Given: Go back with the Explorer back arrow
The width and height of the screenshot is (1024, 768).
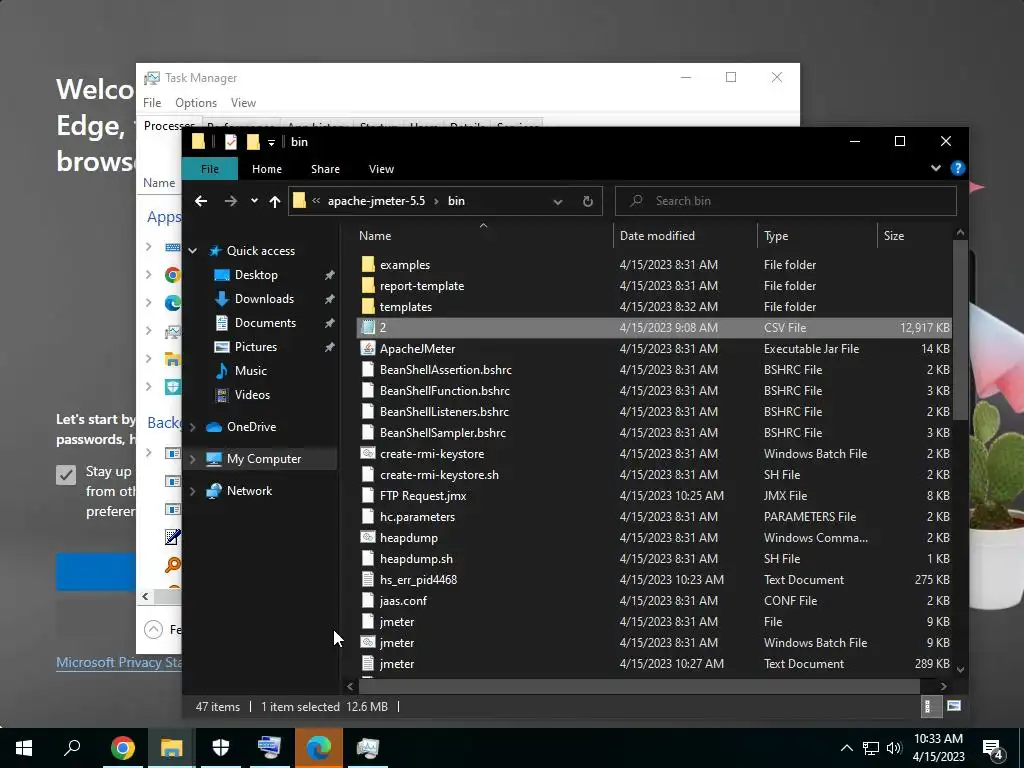Looking at the screenshot, I should [x=200, y=201].
